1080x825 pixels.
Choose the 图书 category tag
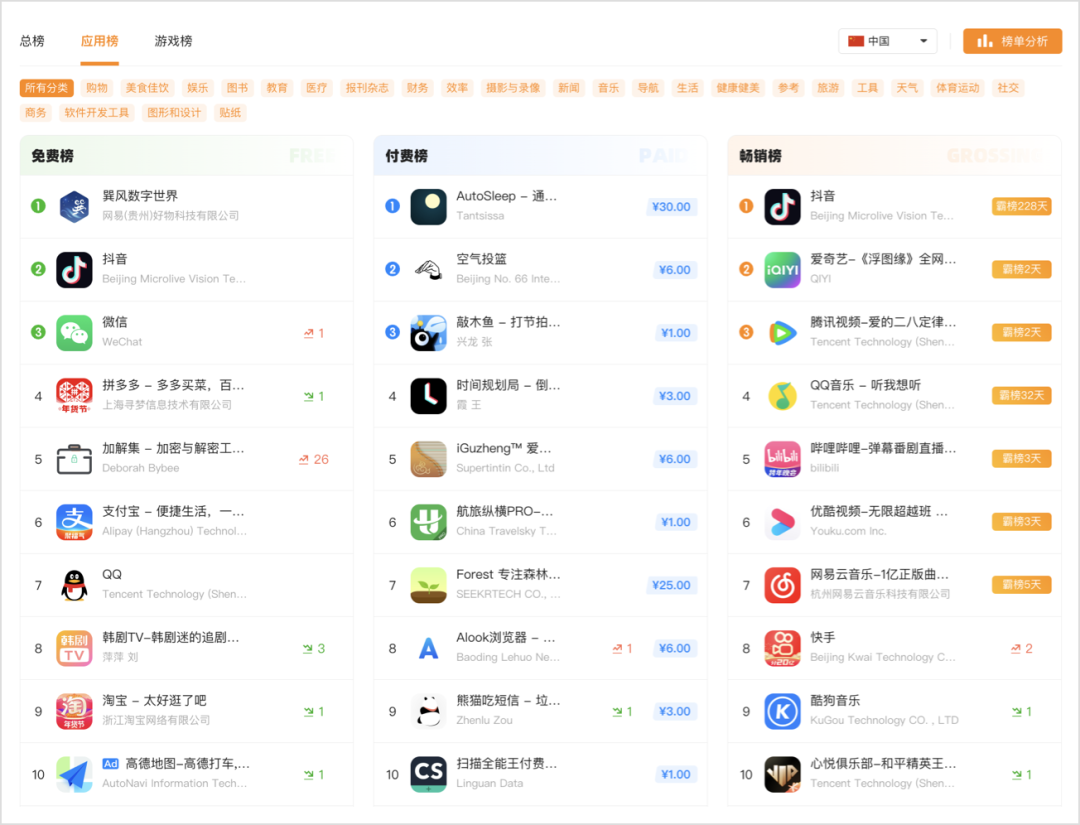coord(237,88)
